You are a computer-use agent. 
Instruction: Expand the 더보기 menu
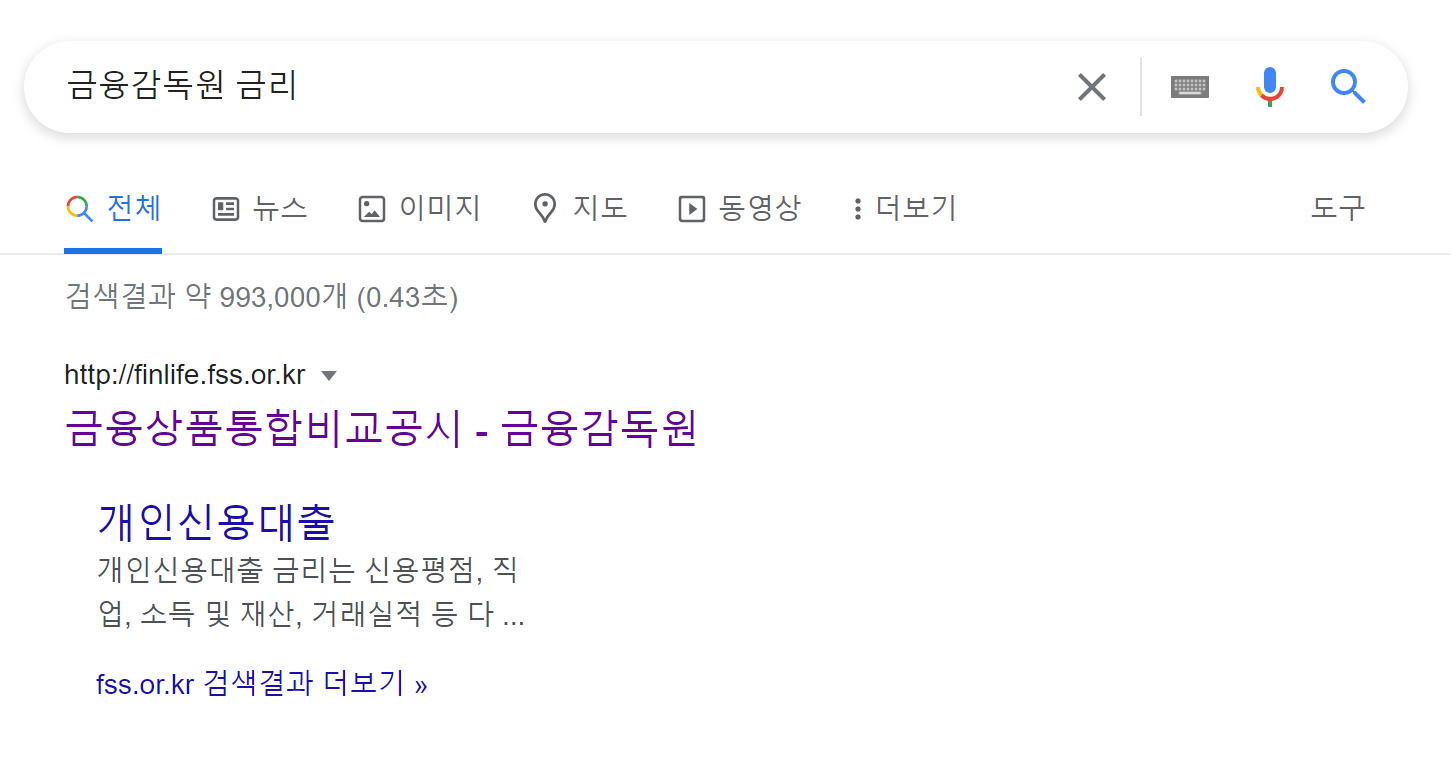pyautogui.click(x=905, y=208)
